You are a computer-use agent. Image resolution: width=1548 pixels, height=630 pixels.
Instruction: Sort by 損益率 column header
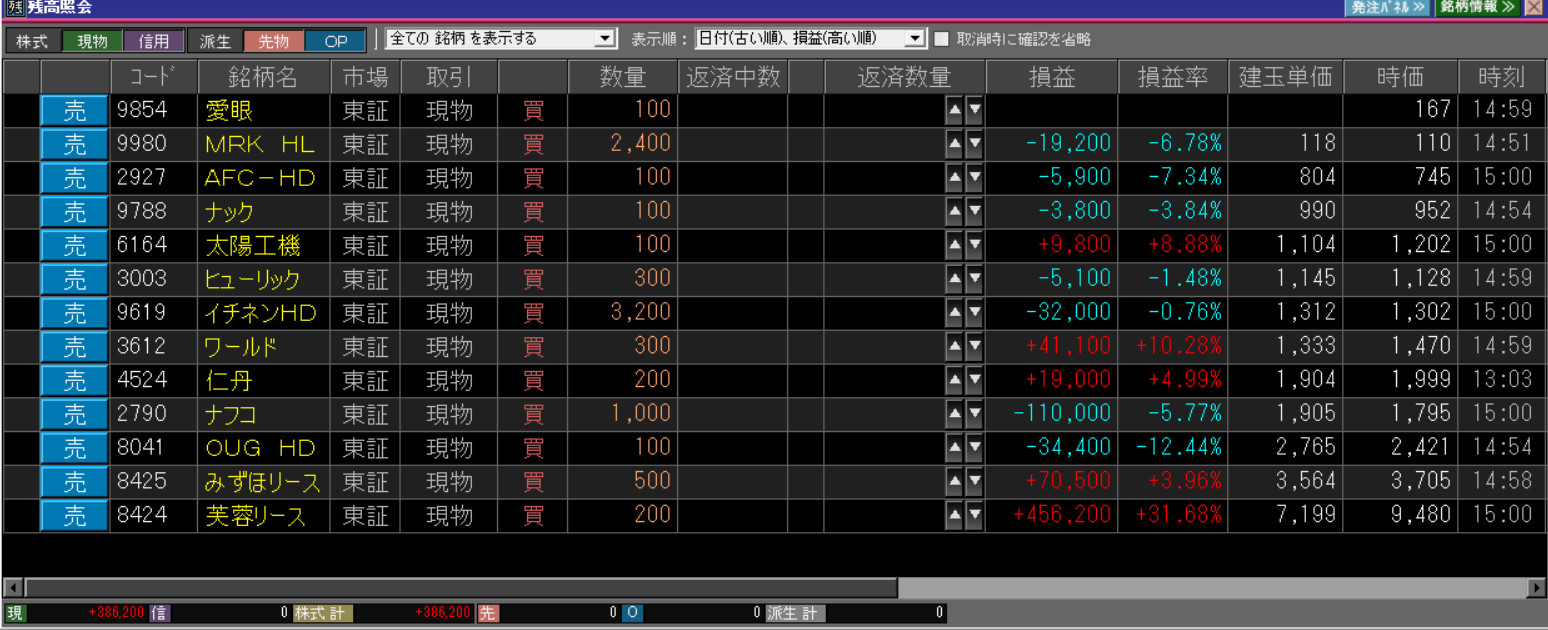1172,77
